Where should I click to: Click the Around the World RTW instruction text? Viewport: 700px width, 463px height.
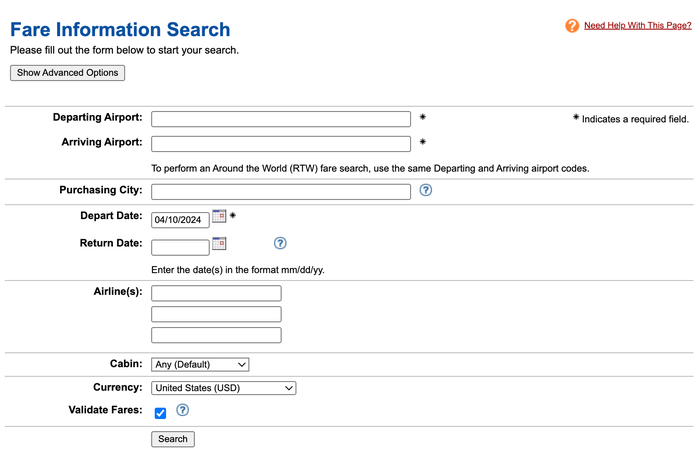(x=370, y=169)
